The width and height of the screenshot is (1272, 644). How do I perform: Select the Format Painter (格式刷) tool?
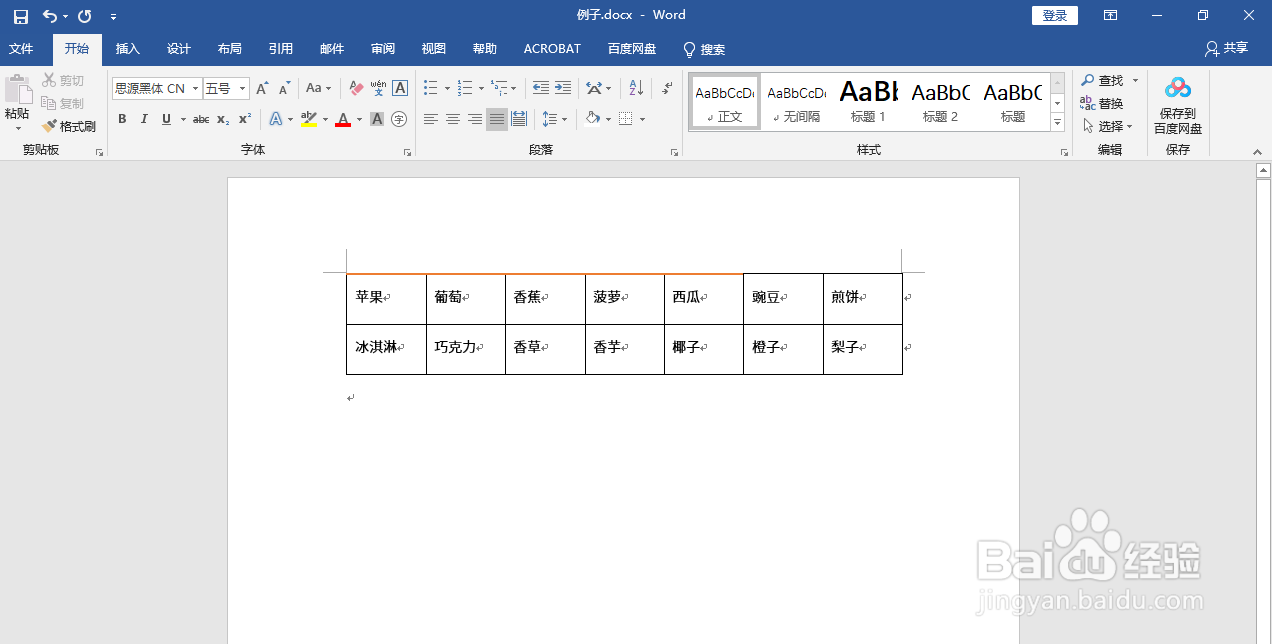(x=68, y=127)
